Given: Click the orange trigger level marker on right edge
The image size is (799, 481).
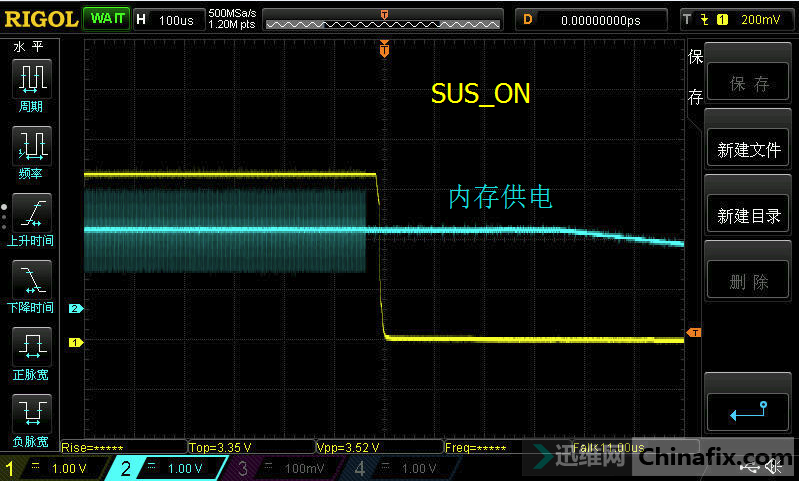Looking at the screenshot, I should 693,332.
